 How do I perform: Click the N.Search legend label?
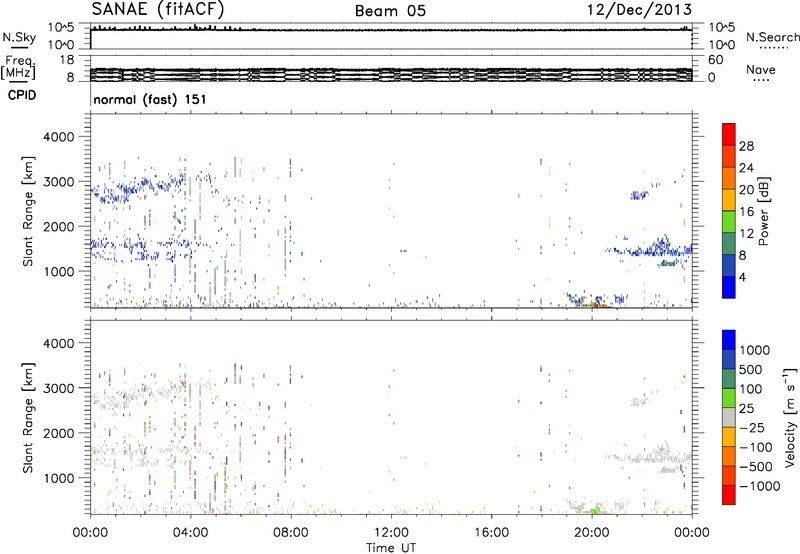pos(773,37)
